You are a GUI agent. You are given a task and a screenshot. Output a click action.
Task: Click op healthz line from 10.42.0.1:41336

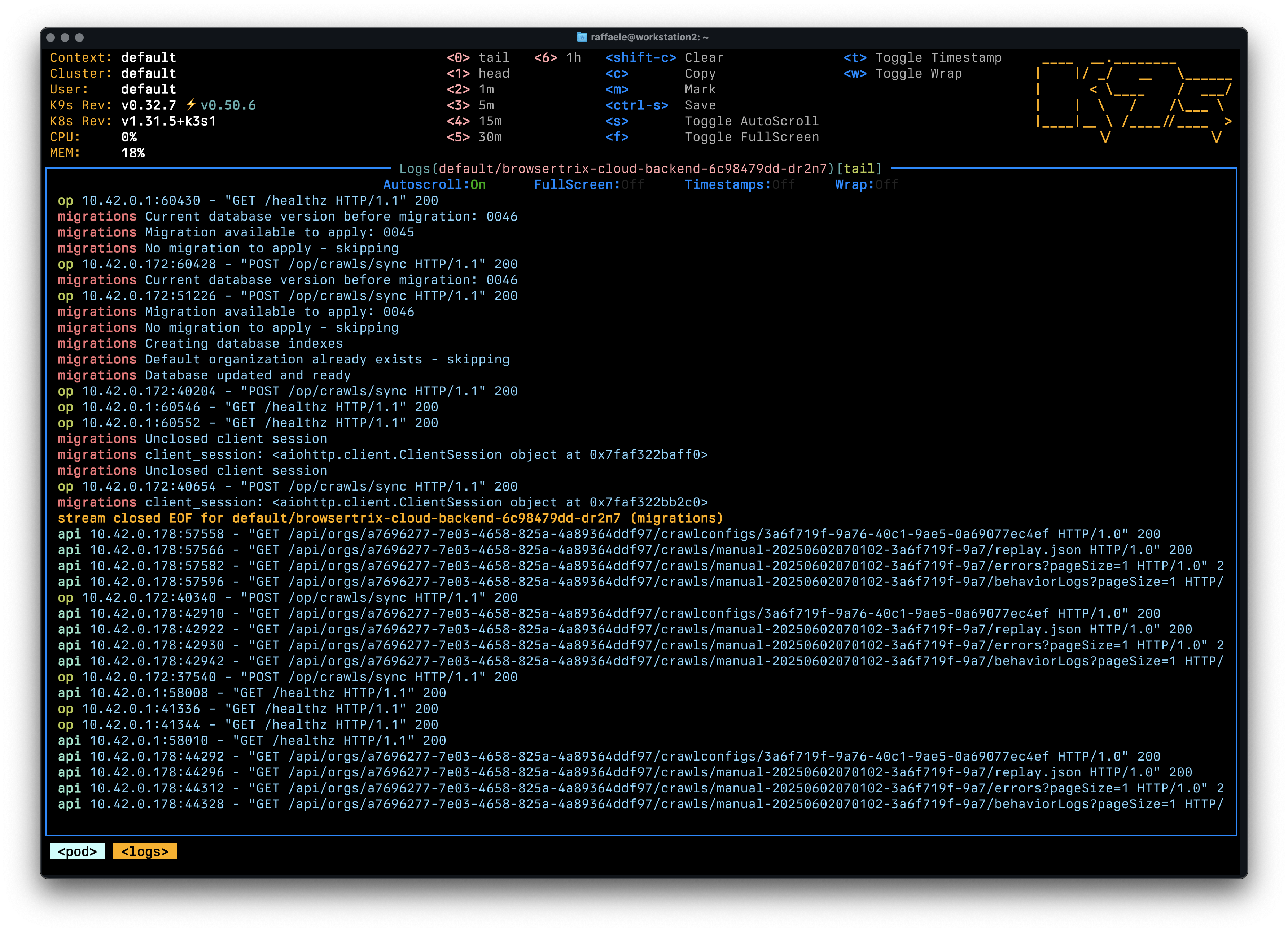[247, 709]
